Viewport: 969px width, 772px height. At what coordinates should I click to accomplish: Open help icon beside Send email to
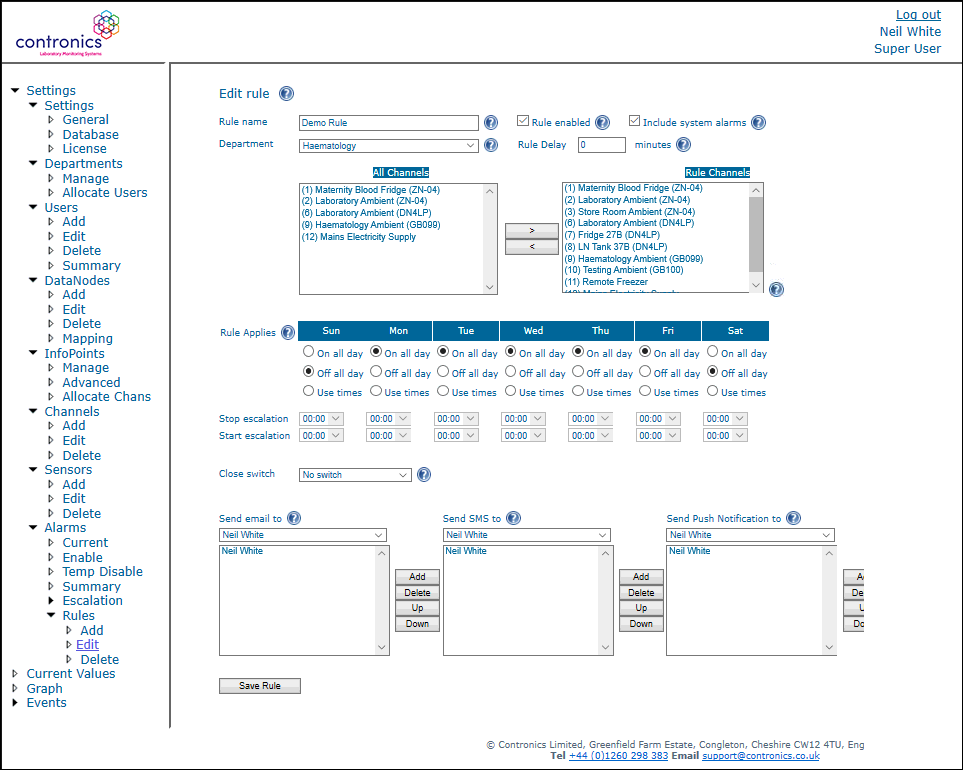[x=293, y=518]
